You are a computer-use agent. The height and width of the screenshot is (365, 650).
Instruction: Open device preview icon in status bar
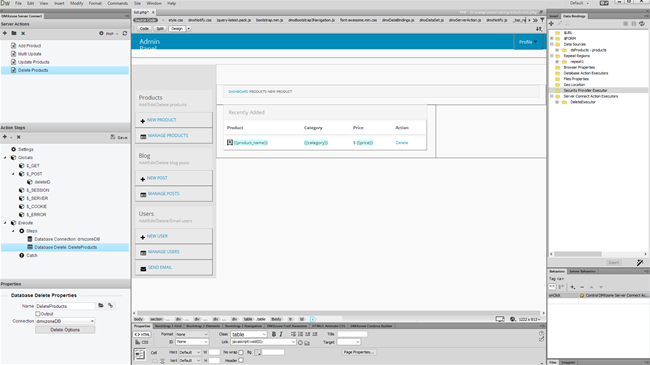click(x=500, y=319)
